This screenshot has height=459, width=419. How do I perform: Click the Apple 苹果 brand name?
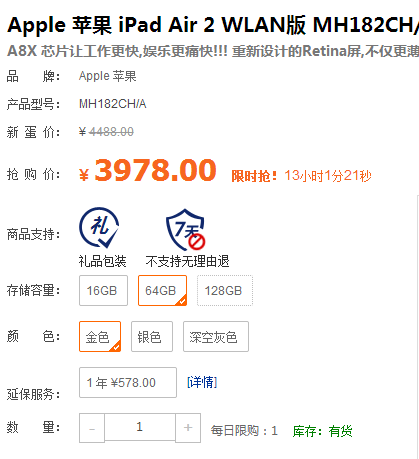pos(107,76)
